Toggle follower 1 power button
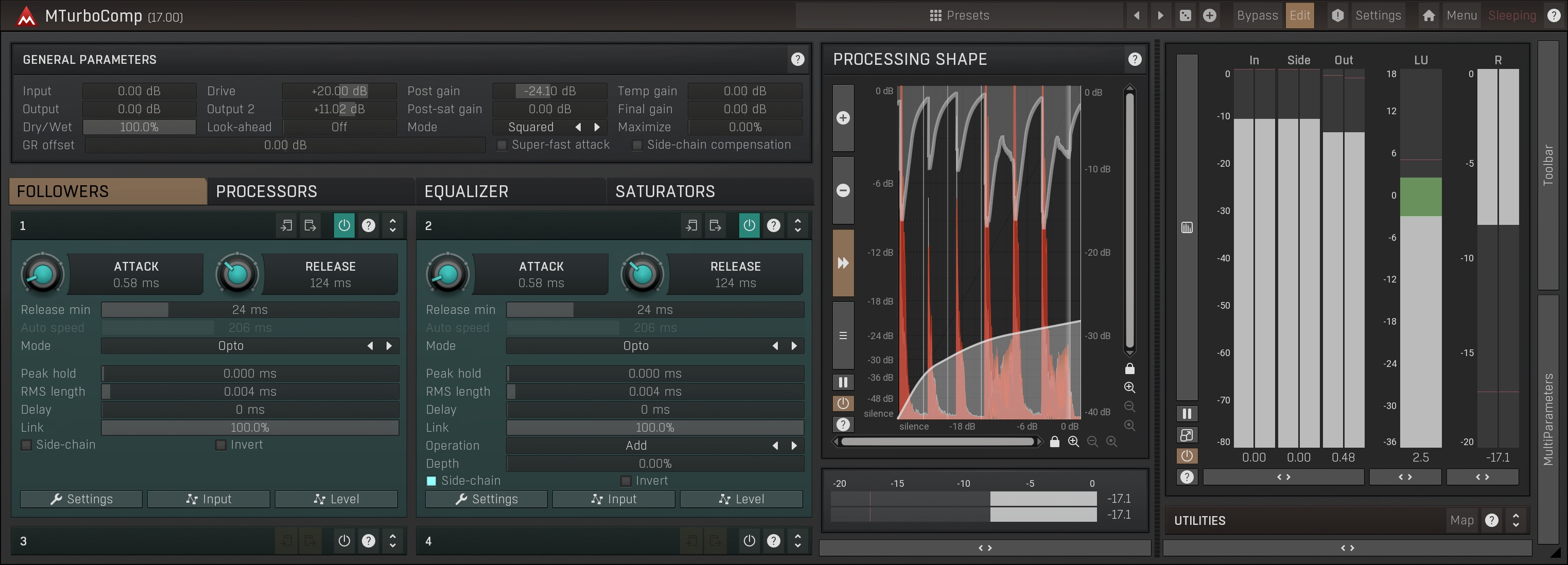Image resolution: width=1568 pixels, height=565 pixels. tap(344, 225)
